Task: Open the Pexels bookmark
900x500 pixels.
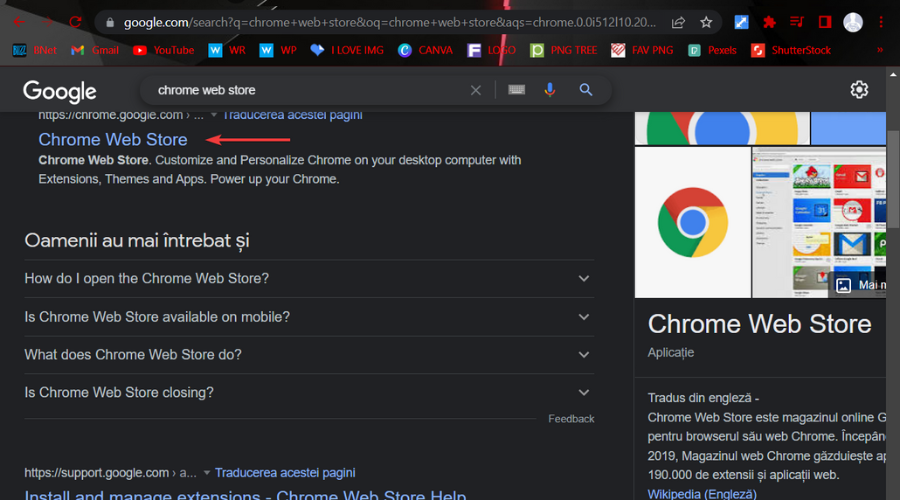Action: pyautogui.click(x=712, y=51)
